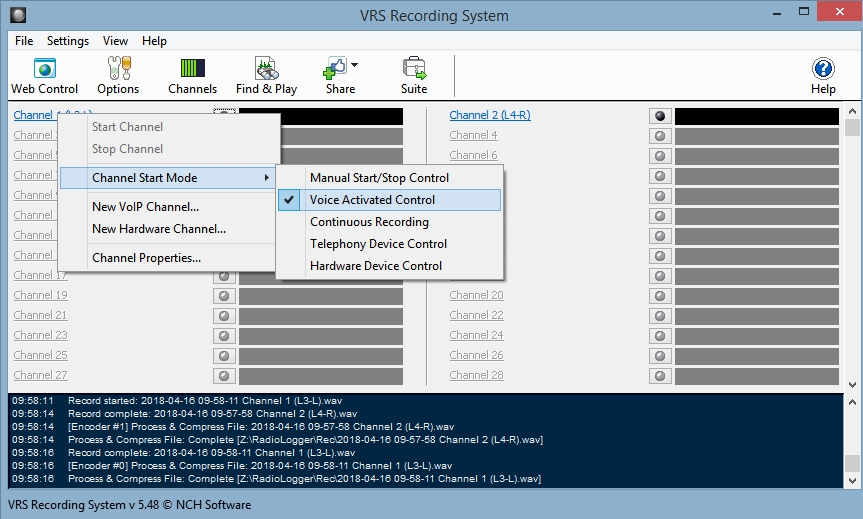Screen dimensions: 863x519
Task: Click the VRS app icon in title bar
Action: click(x=18, y=14)
